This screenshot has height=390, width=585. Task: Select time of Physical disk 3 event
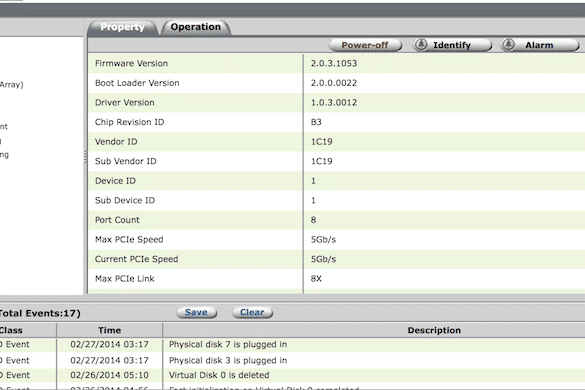coord(110,361)
